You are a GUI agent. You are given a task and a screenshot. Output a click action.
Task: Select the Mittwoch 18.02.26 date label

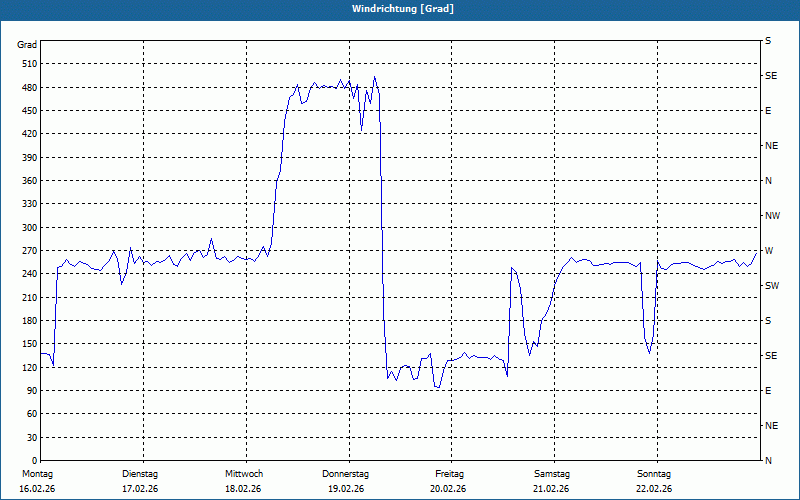point(243,481)
